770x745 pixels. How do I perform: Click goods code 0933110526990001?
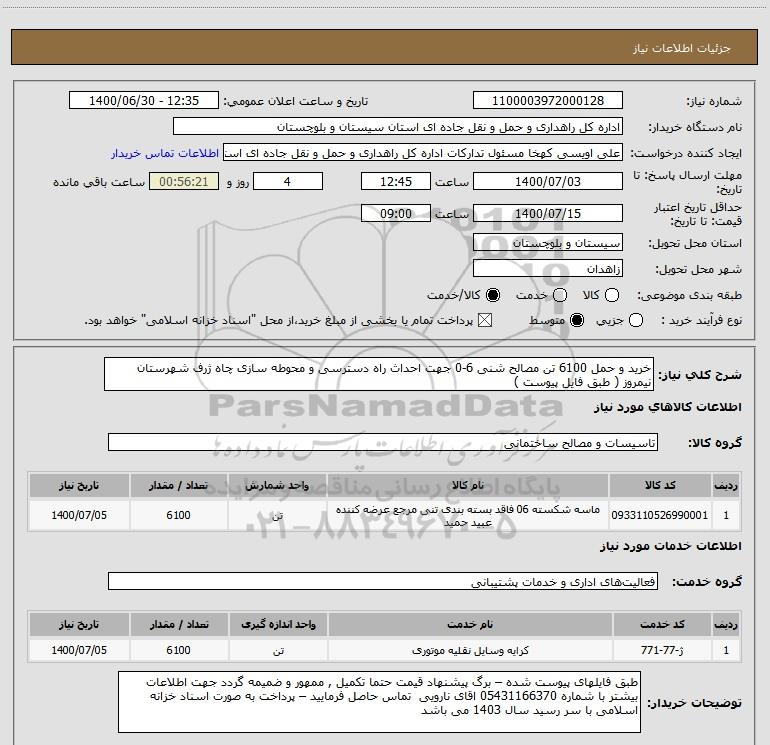(x=660, y=515)
